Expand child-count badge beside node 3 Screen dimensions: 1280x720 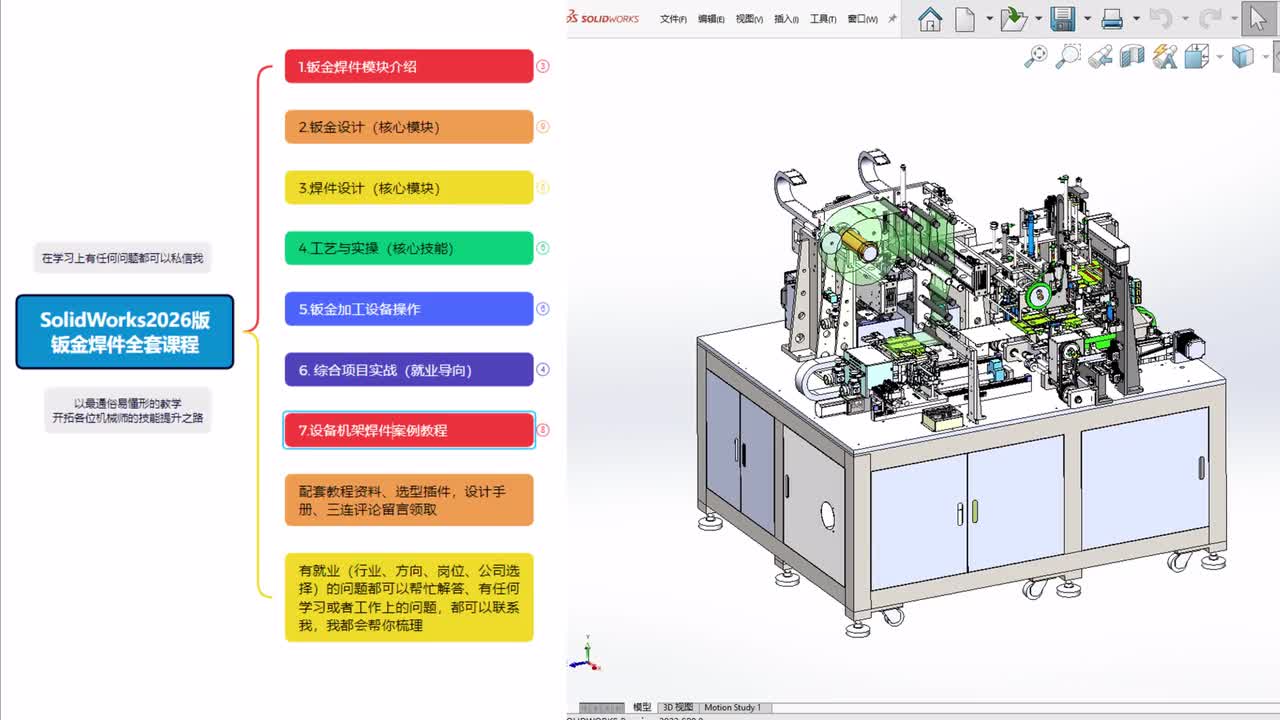pos(543,188)
